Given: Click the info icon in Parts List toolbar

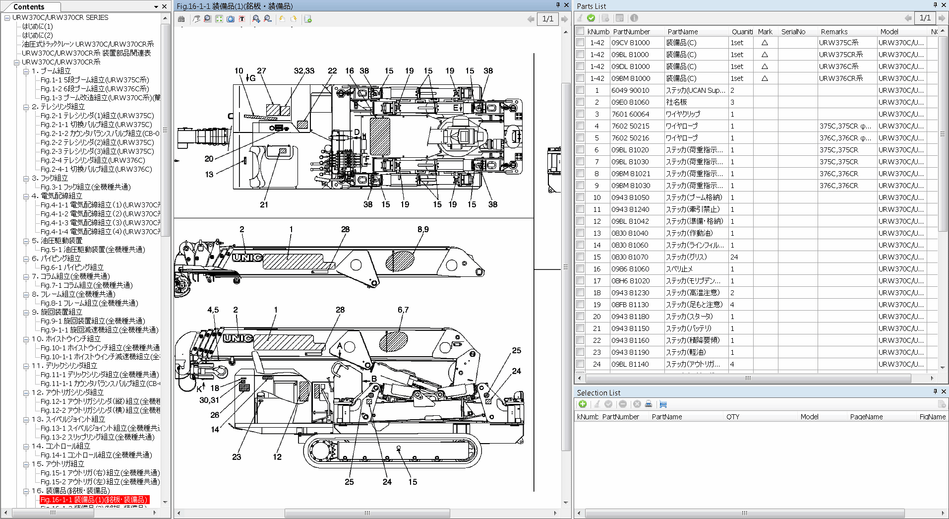Looking at the screenshot, I should coord(634,18).
